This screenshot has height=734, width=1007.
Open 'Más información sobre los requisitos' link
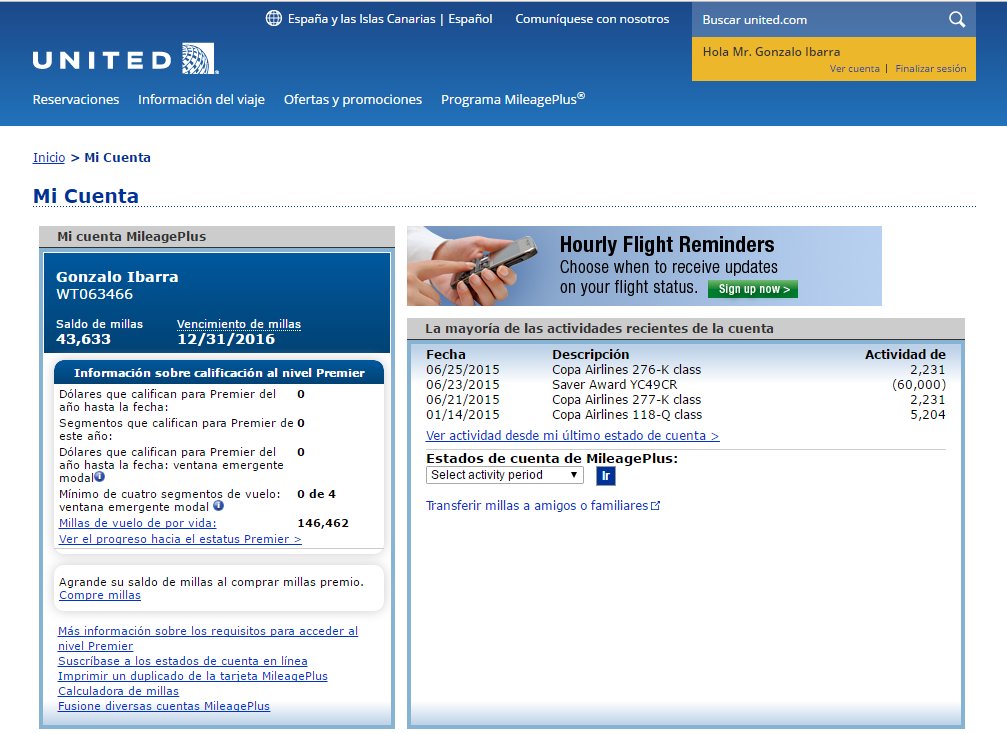(x=208, y=638)
